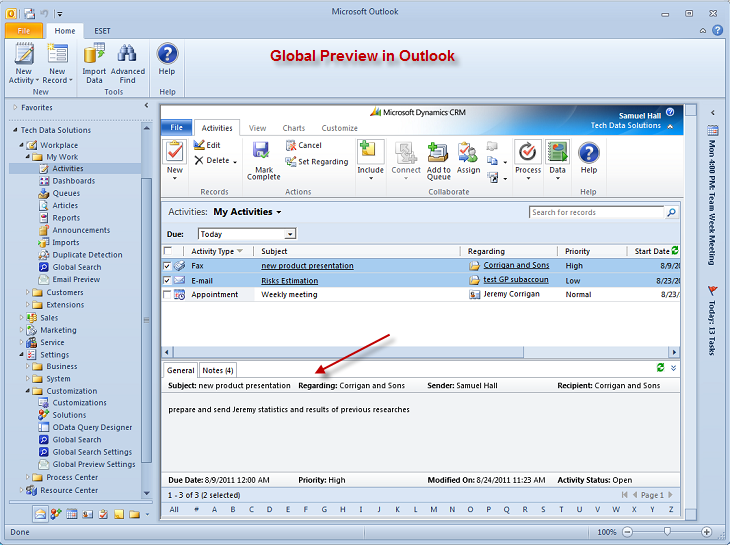Click the Process icon
Viewport: 730px width, 545px height.
click(x=527, y=152)
